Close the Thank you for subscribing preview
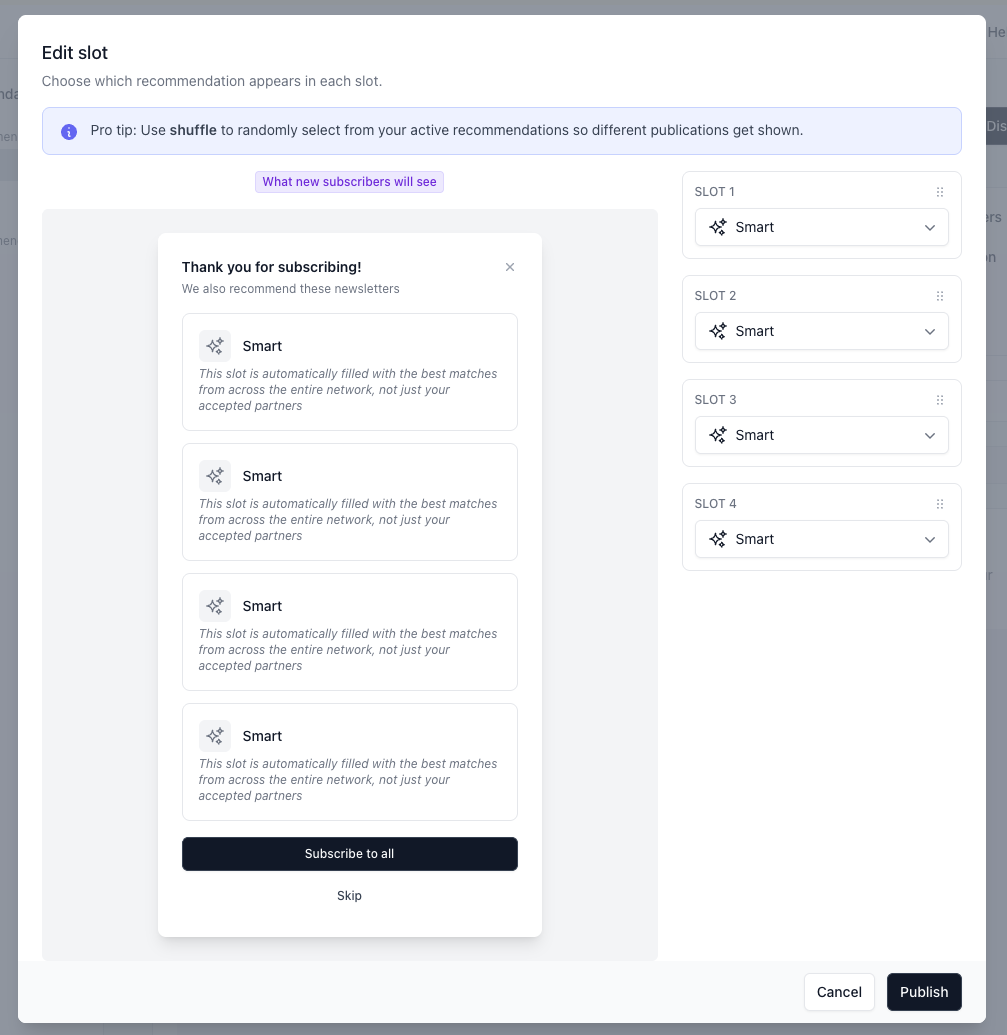The image size is (1007, 1035). (x=509, y=267)
